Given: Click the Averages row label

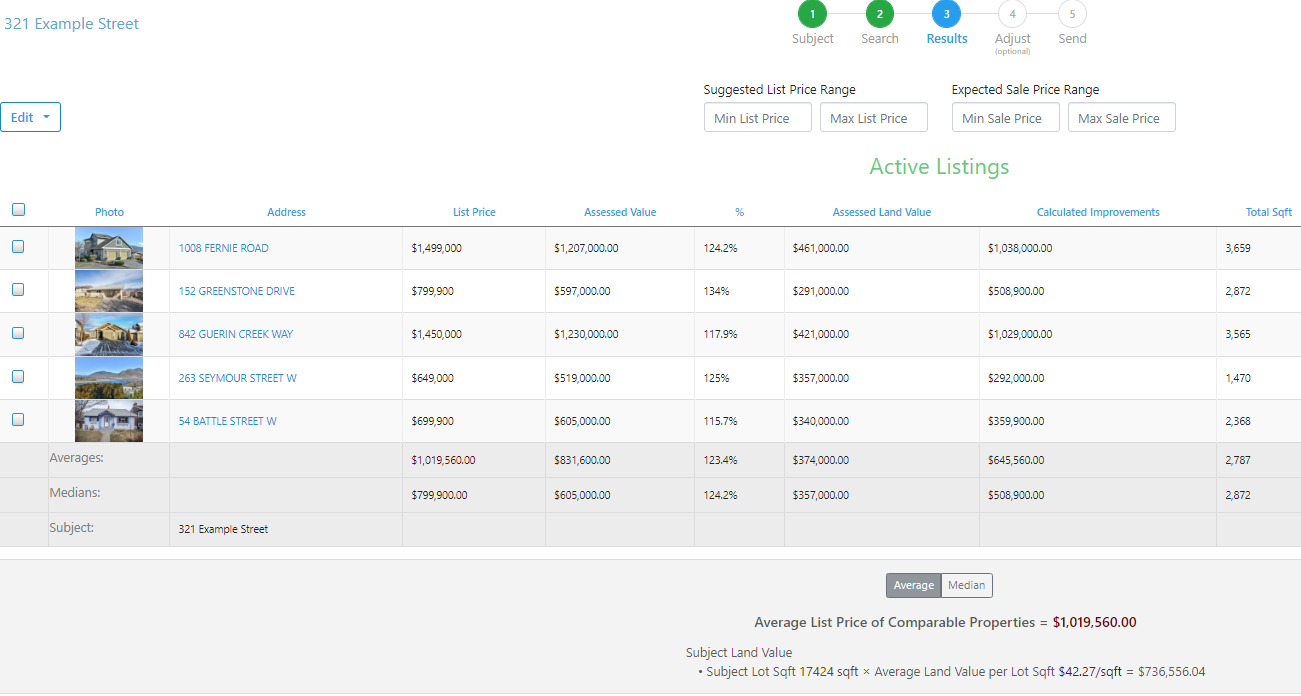Looking at the screenshot, I should coord(77,458).
